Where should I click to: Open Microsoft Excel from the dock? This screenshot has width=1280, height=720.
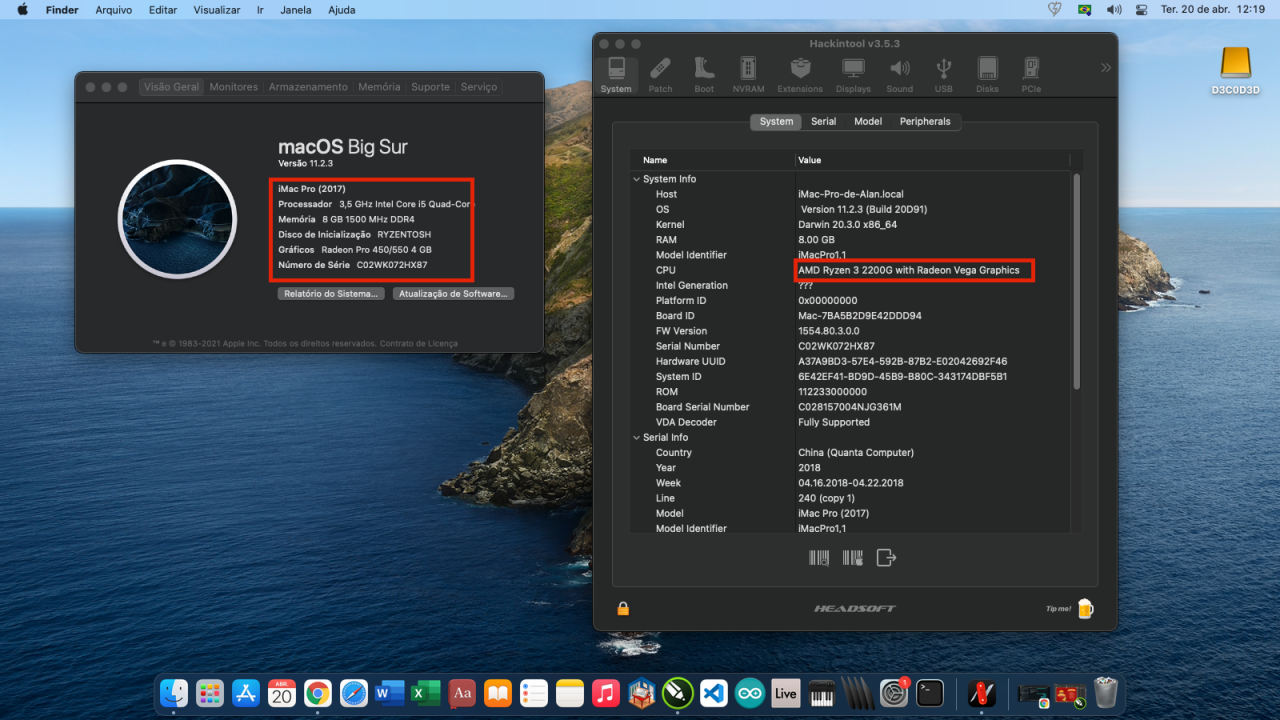[x=426, y=692]
